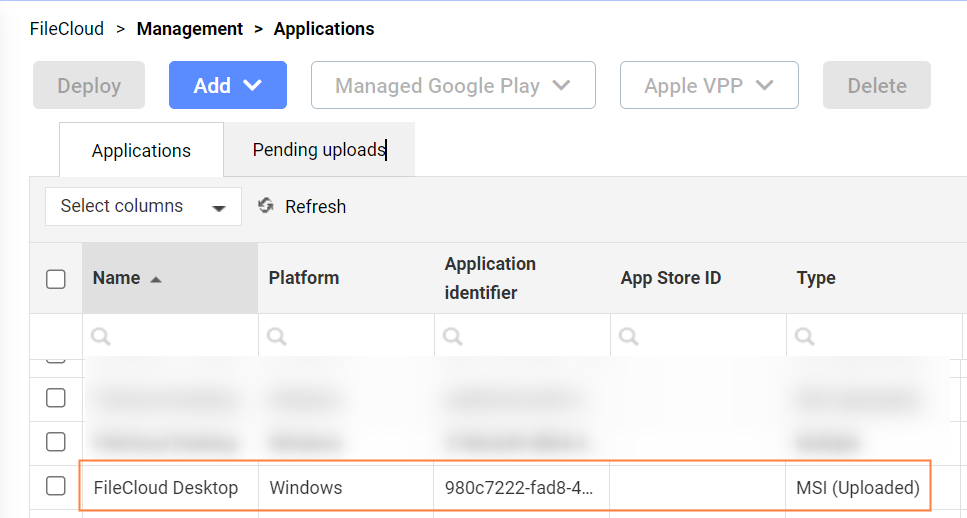Expand the Apple VPP dropdown
Image resolution: width=967 pixels, height=518 pixels.
click(708, 86)
